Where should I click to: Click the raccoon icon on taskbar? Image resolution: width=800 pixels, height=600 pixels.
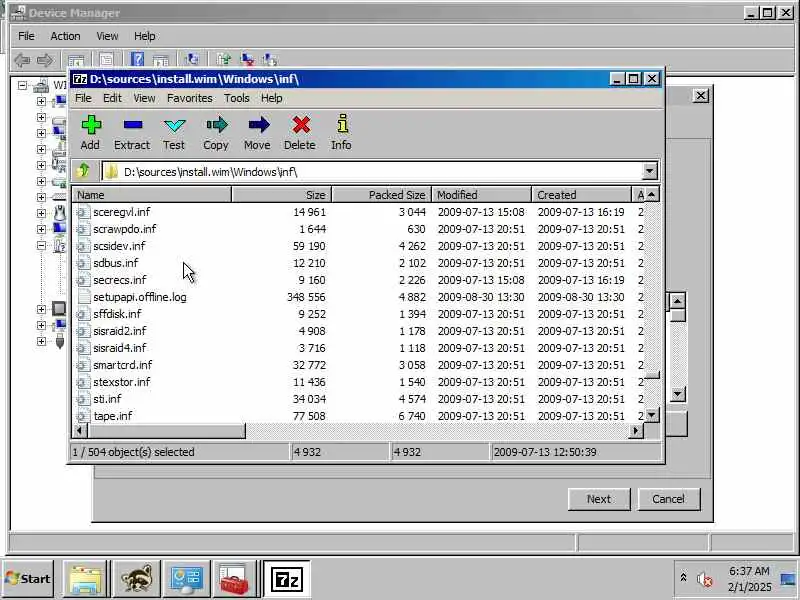(x=136, y=580)
